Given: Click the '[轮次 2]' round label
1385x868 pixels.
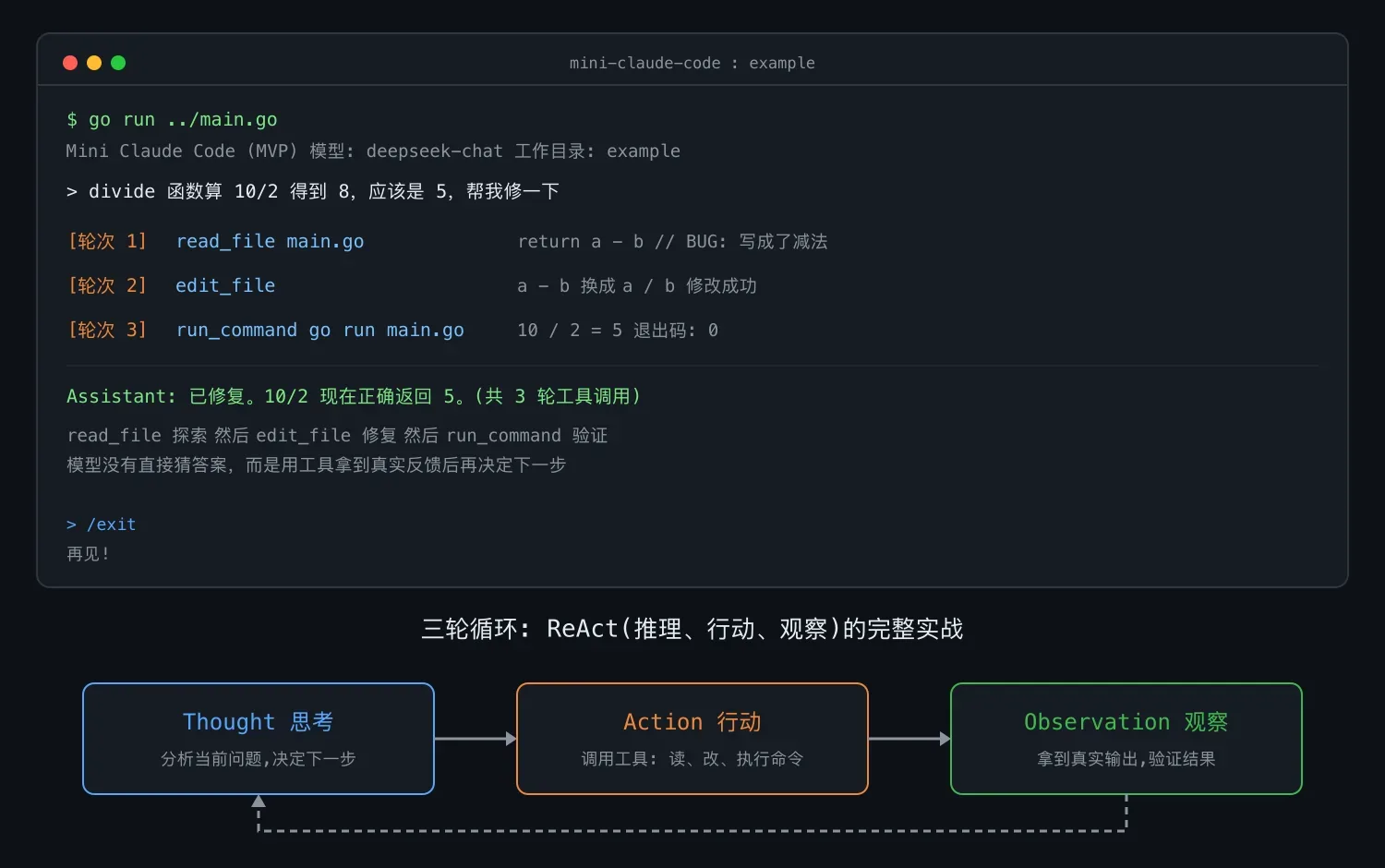Looking at the screenshot, I should point(107,285).
